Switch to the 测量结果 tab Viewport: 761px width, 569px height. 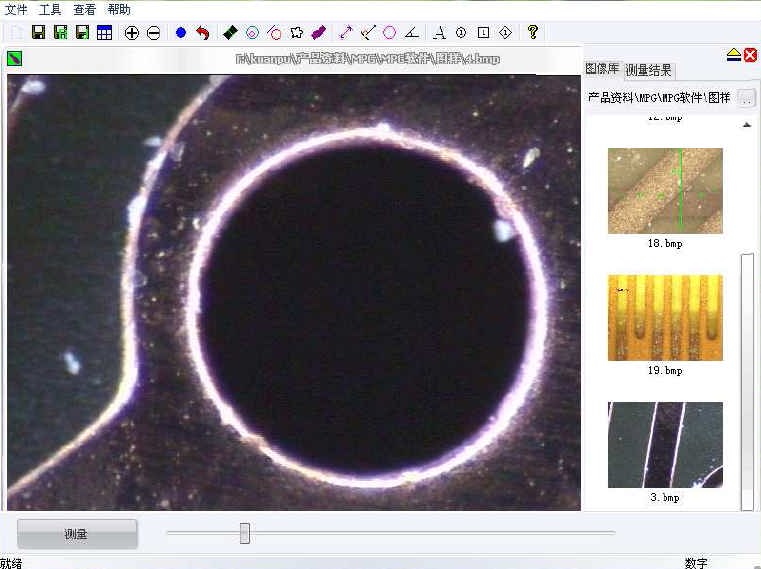[649, 71]
